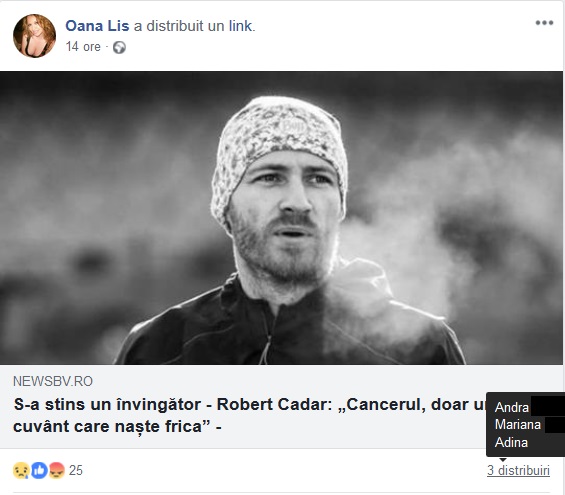Click the blue Like reaction icon
This screenshot has height=495, width=565.
(x=39, y=471)
